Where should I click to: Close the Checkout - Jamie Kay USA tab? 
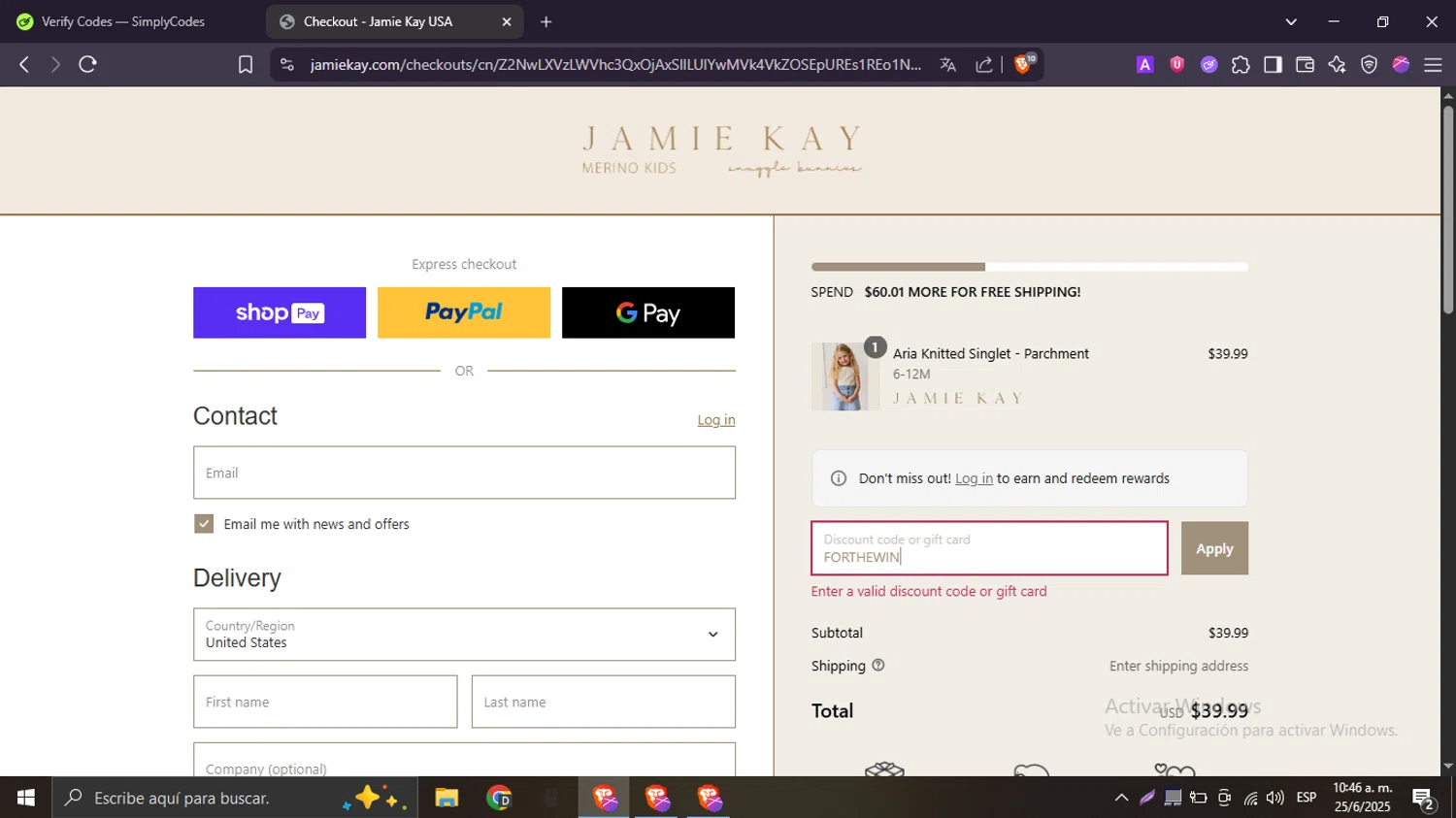coord(506,21)
